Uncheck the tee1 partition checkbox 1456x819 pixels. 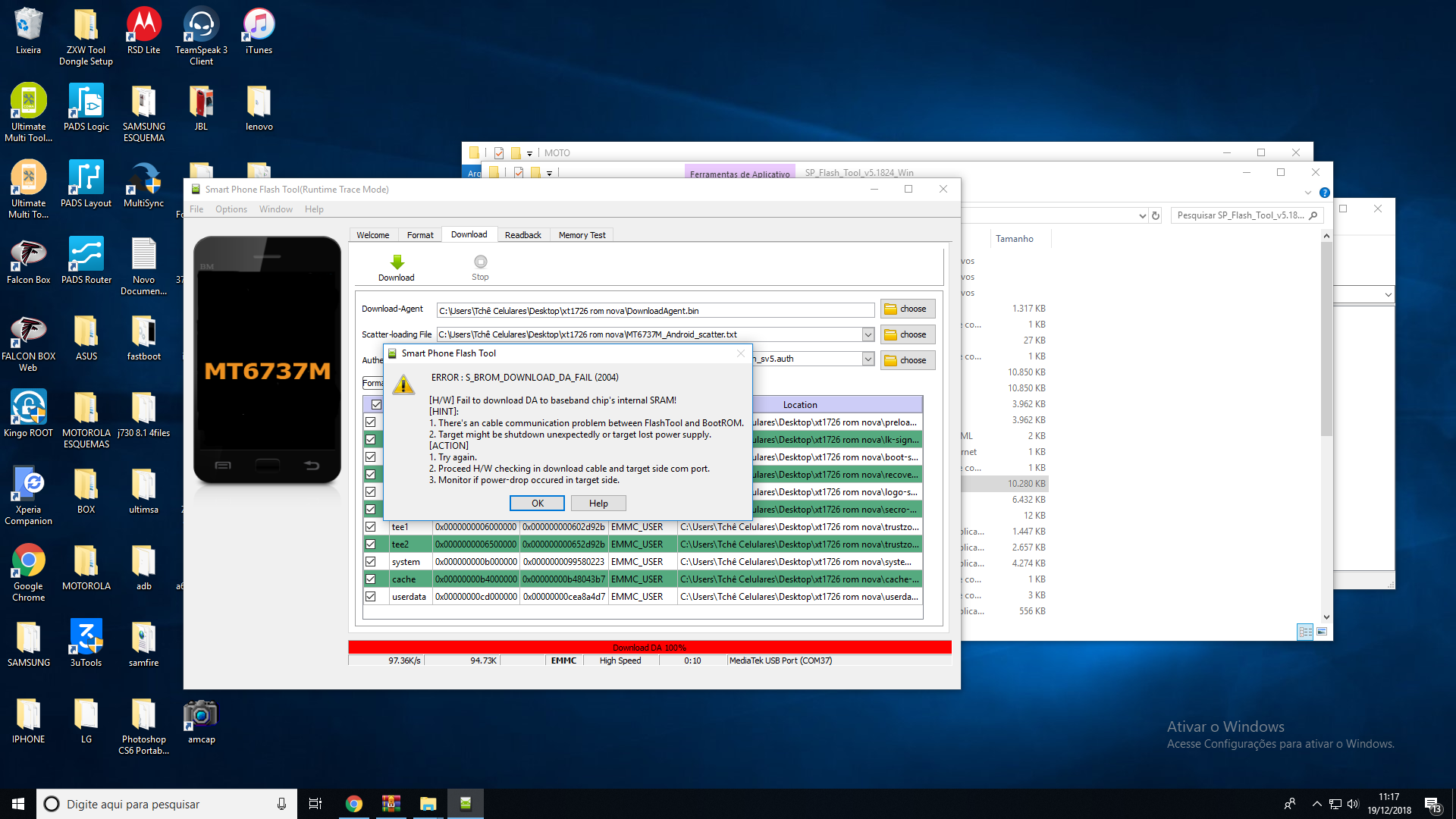371,527
